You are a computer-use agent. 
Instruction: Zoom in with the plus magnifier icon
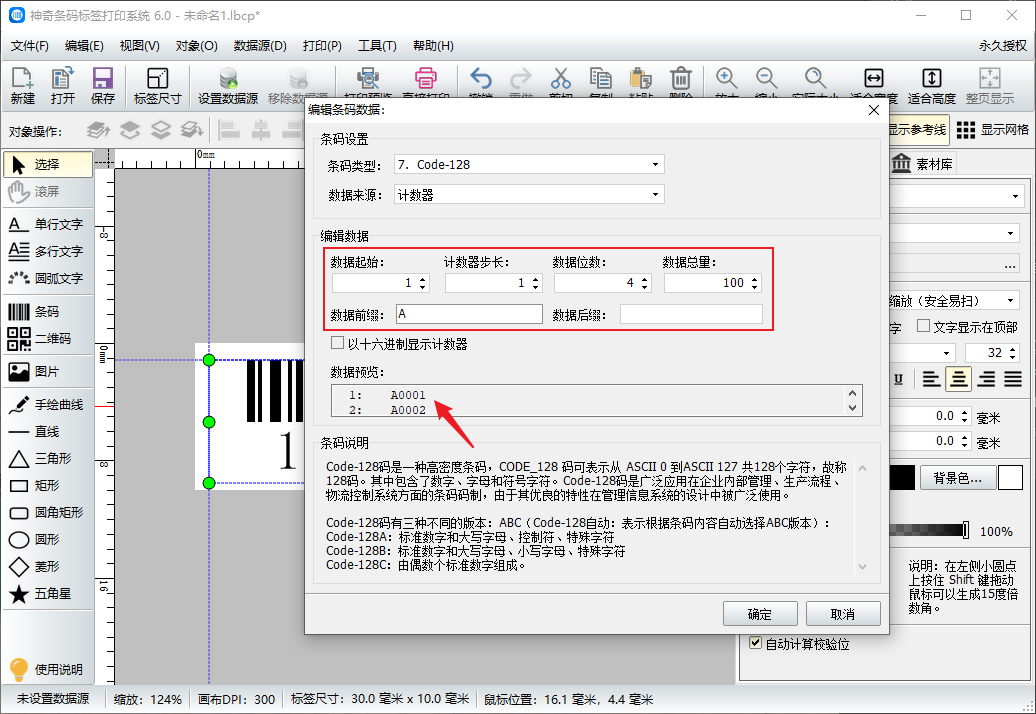726,79
